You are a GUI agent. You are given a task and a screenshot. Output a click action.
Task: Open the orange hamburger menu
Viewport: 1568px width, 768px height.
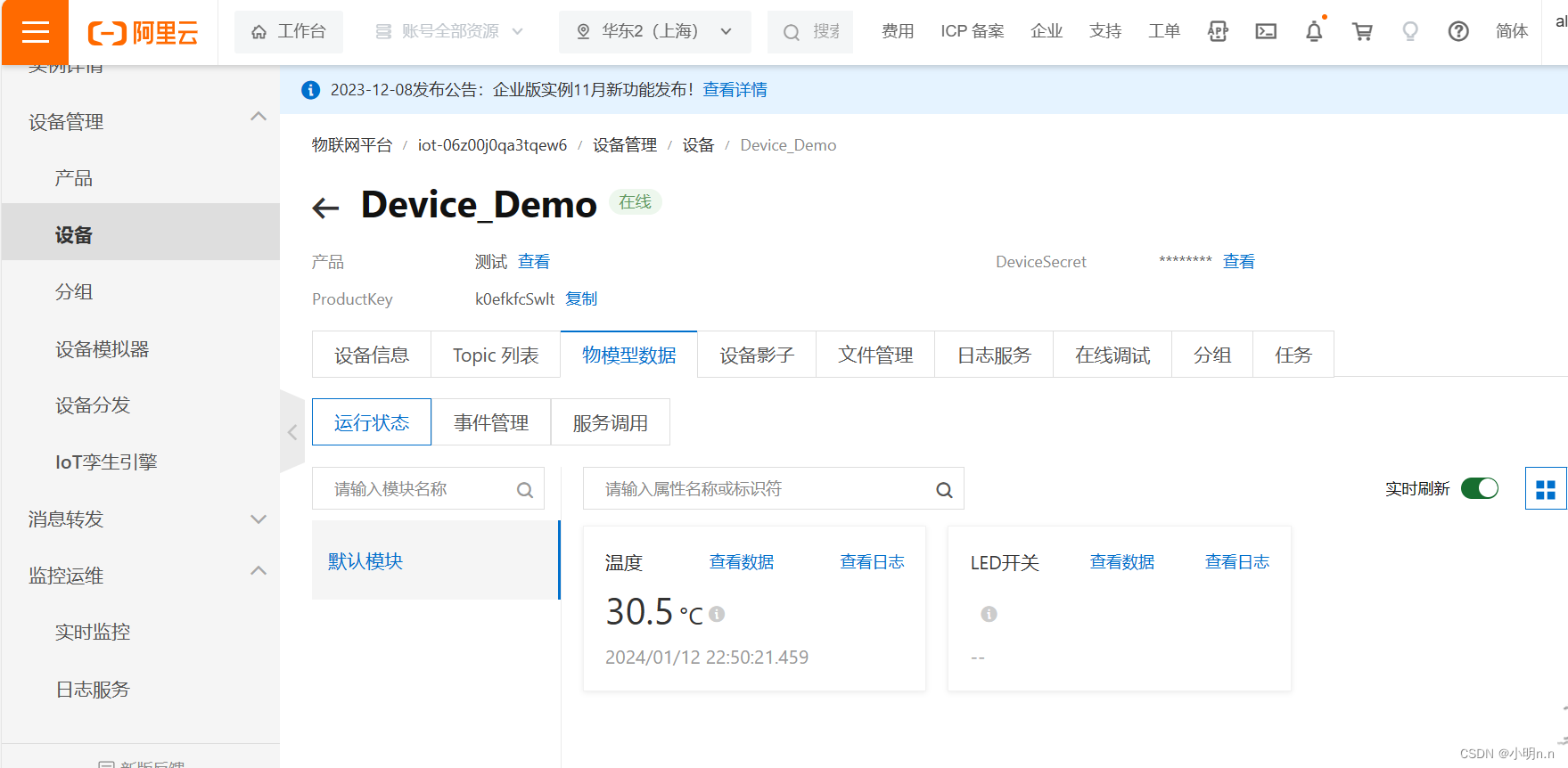coord(35,32)
